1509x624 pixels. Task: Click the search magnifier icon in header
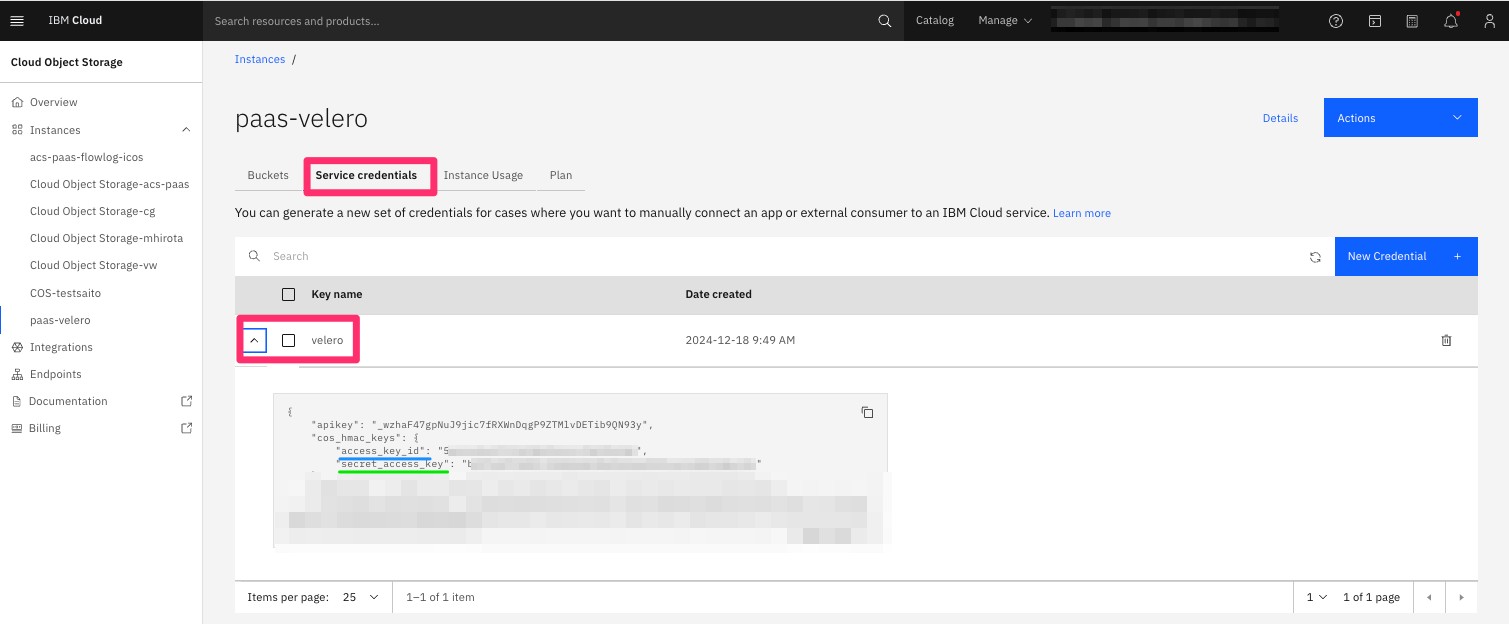pos(884,20)
